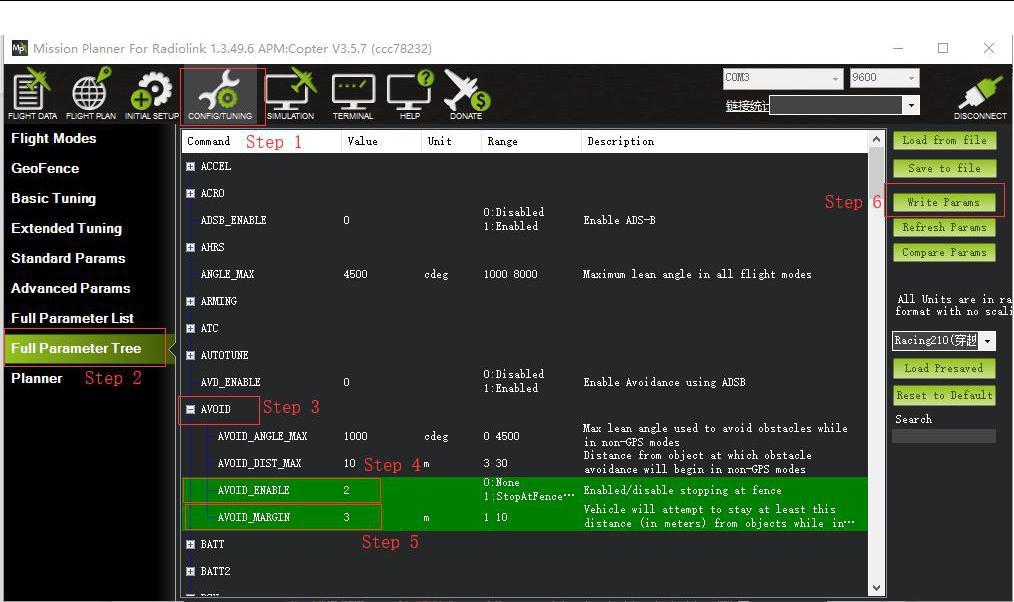Click the Range column header
This screenshot has height=602, width=1014.
tap(532, 142)
